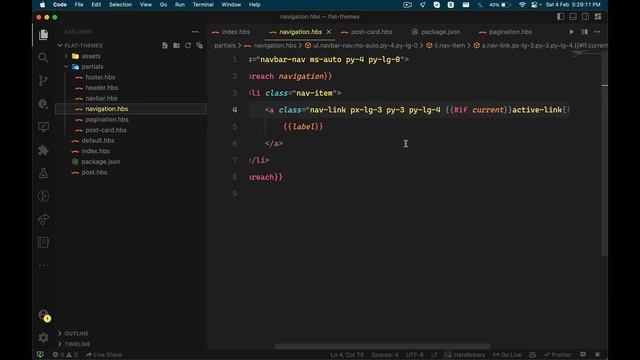Image resolution: width=640 pixels, height=360 pixels.
Task: Open the File menu
Action: (x=79, y=5)
